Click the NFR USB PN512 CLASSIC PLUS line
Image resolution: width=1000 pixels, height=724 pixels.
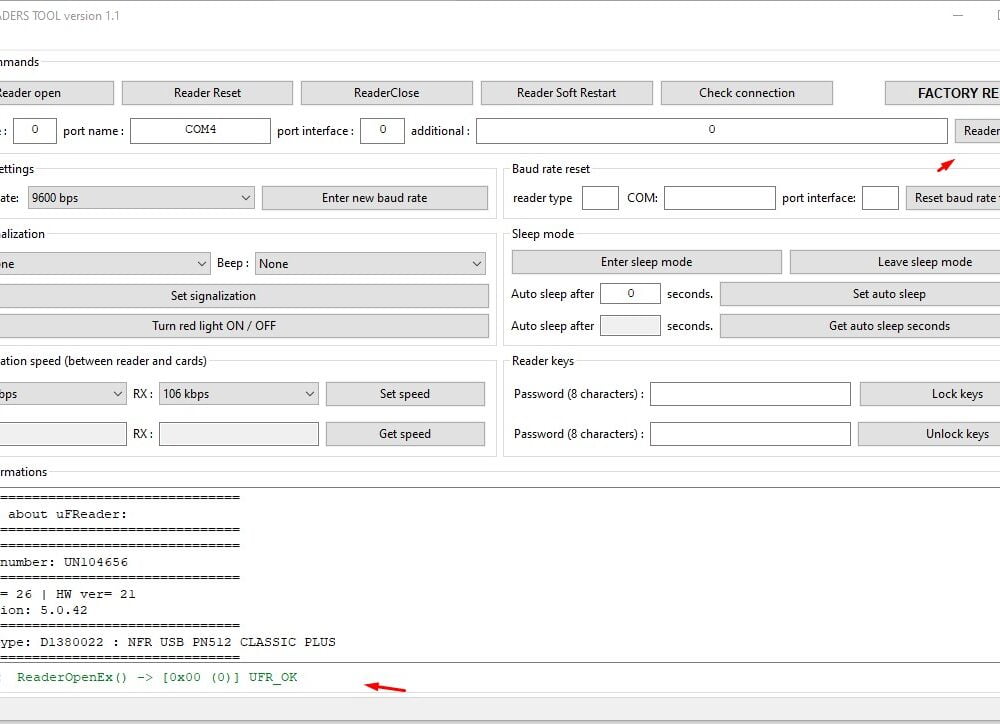tap(168, 642)
